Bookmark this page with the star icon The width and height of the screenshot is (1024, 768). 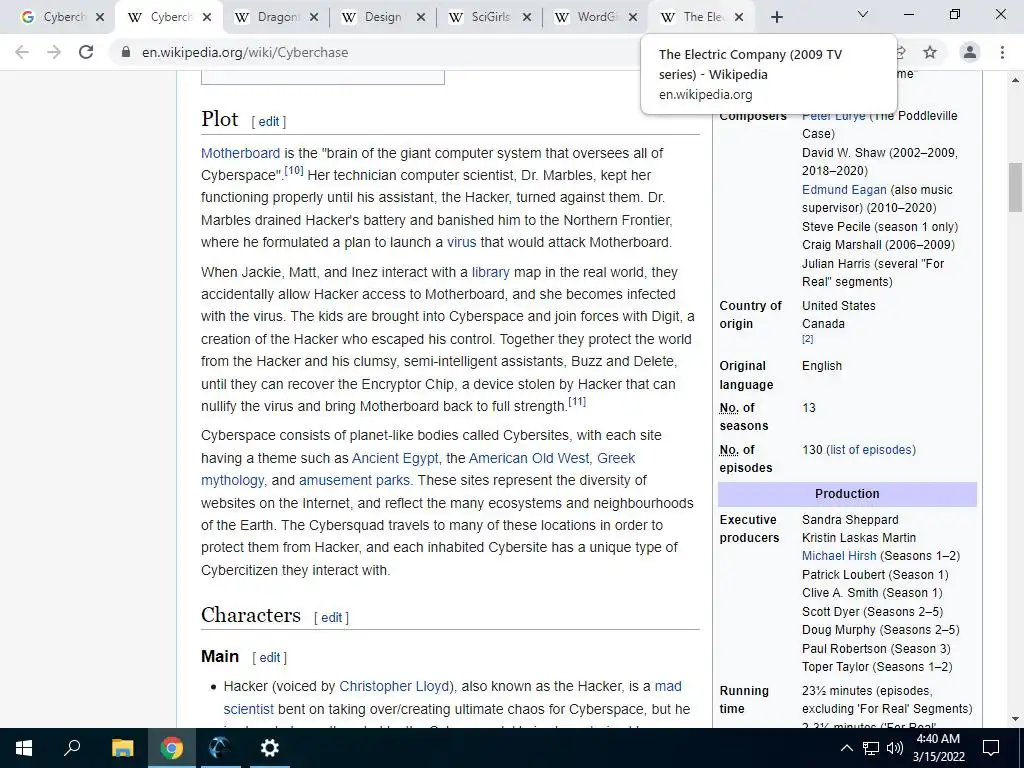(x=930, y=52)
